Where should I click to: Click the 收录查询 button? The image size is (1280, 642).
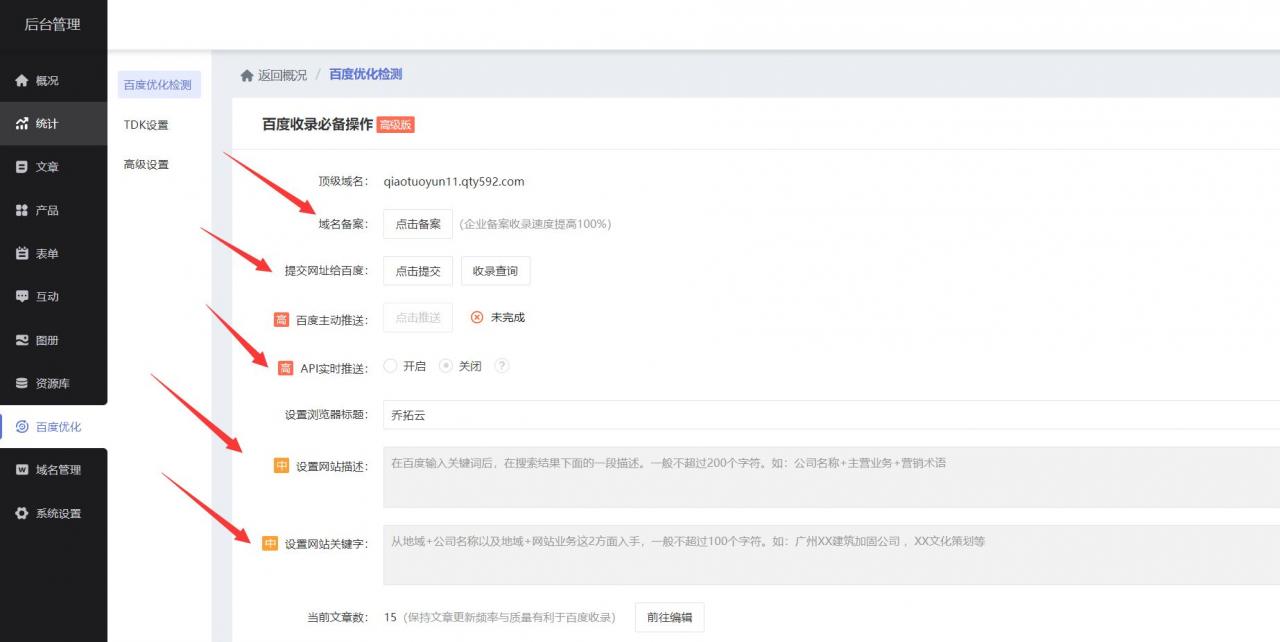(x=496, y=271)
